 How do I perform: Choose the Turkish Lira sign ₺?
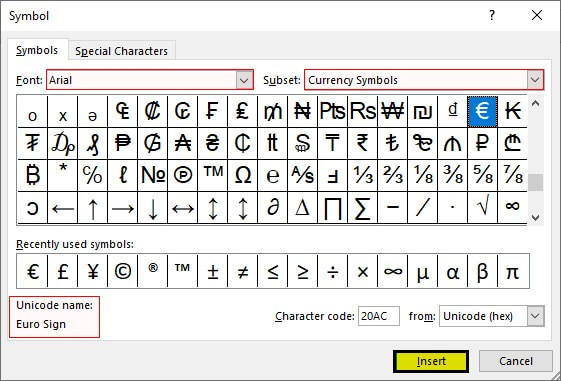point(392,143)
